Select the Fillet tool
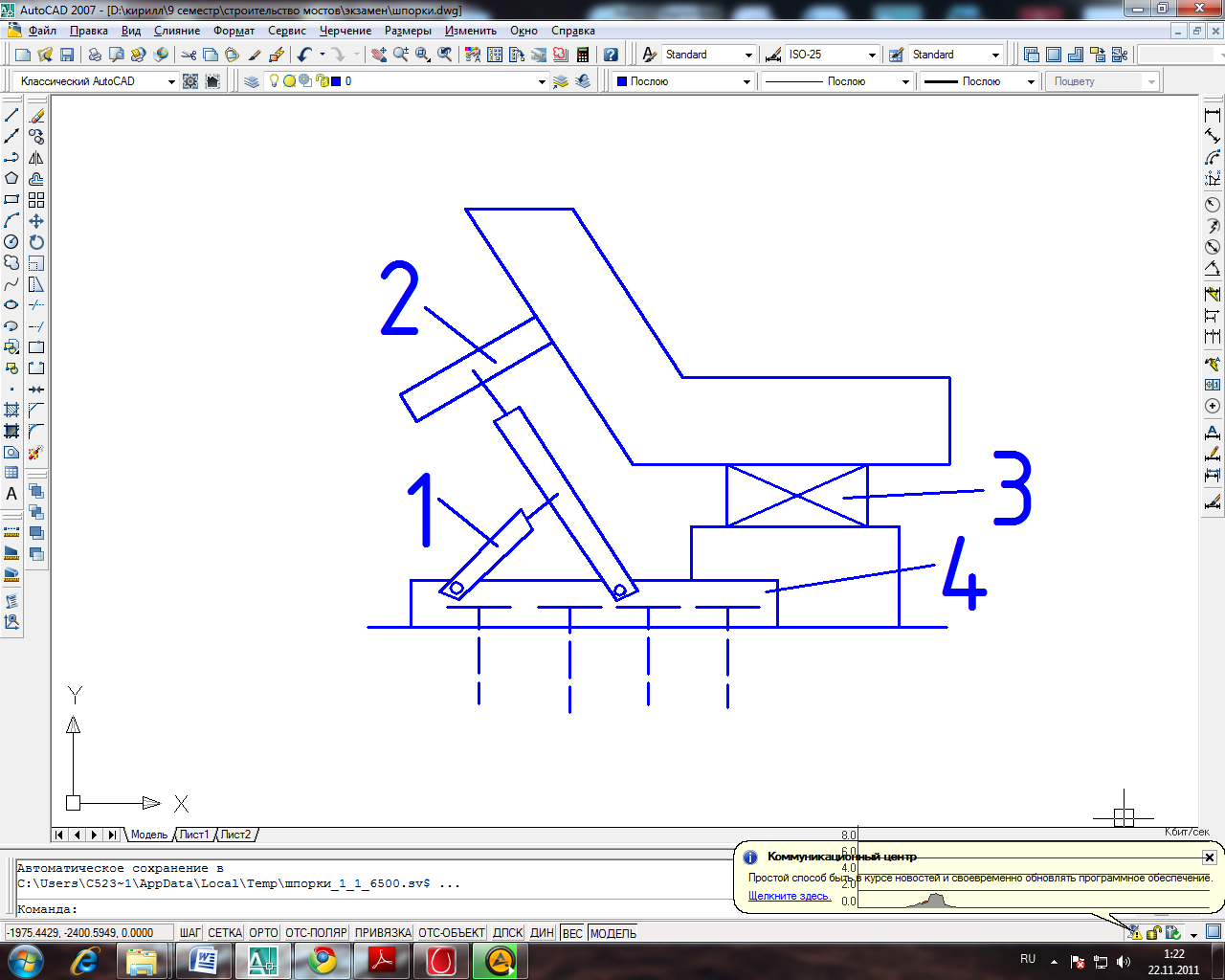The width and height of the screenshot is (1225, 980). 36,432
